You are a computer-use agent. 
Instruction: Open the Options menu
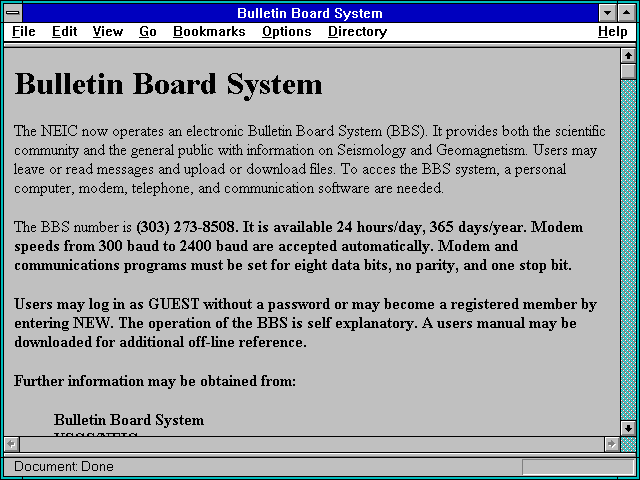(x=287, y=32)
